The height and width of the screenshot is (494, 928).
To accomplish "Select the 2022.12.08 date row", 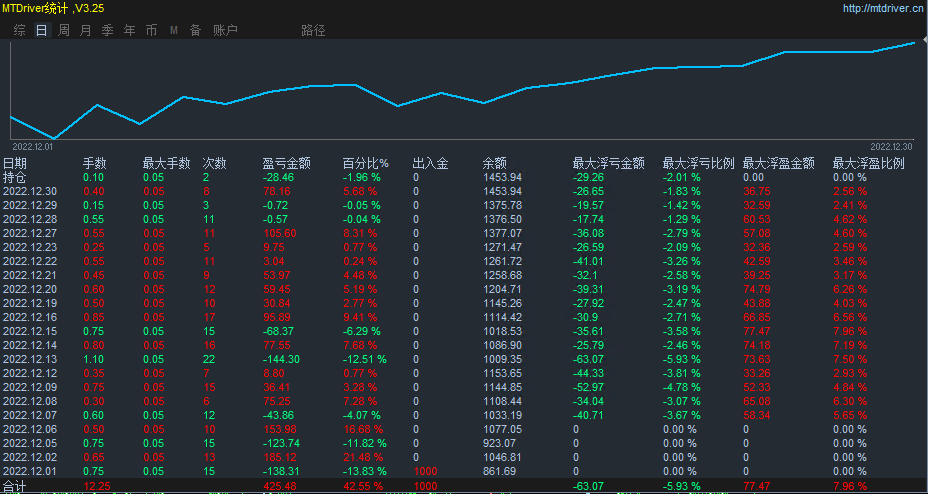I will 30,401.
